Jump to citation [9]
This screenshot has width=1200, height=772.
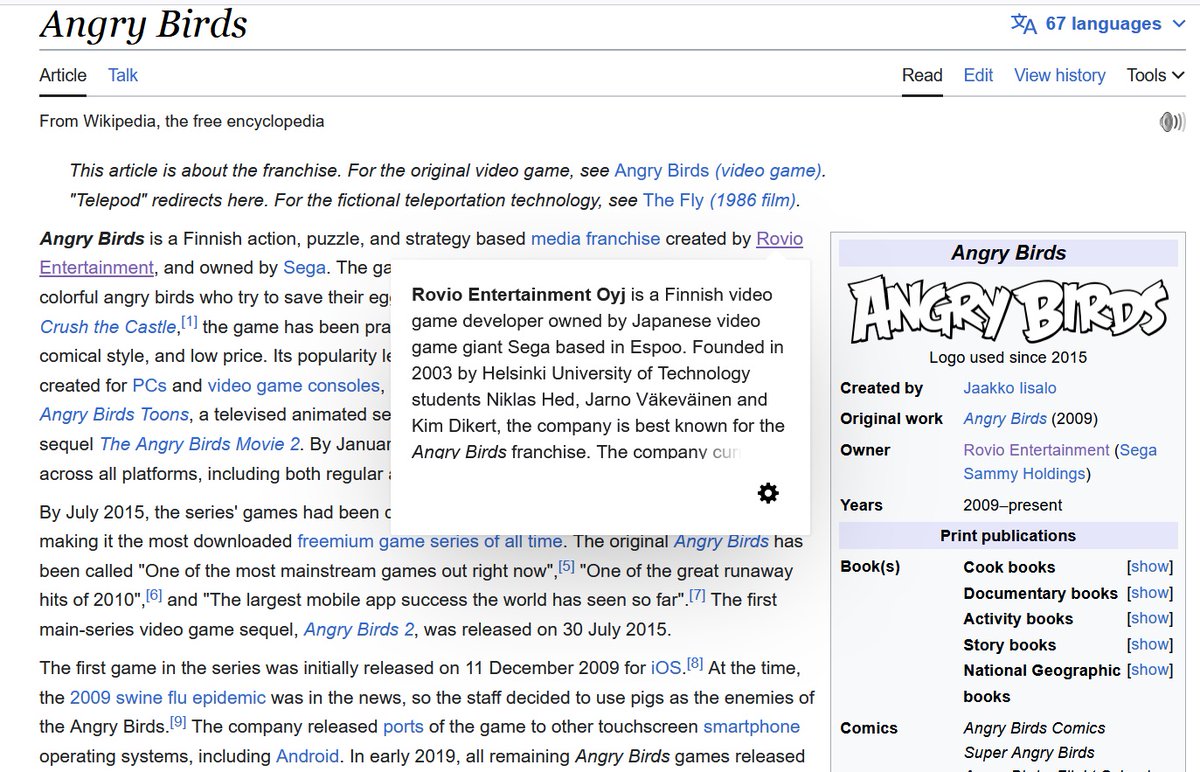click(x=178, y=722)
